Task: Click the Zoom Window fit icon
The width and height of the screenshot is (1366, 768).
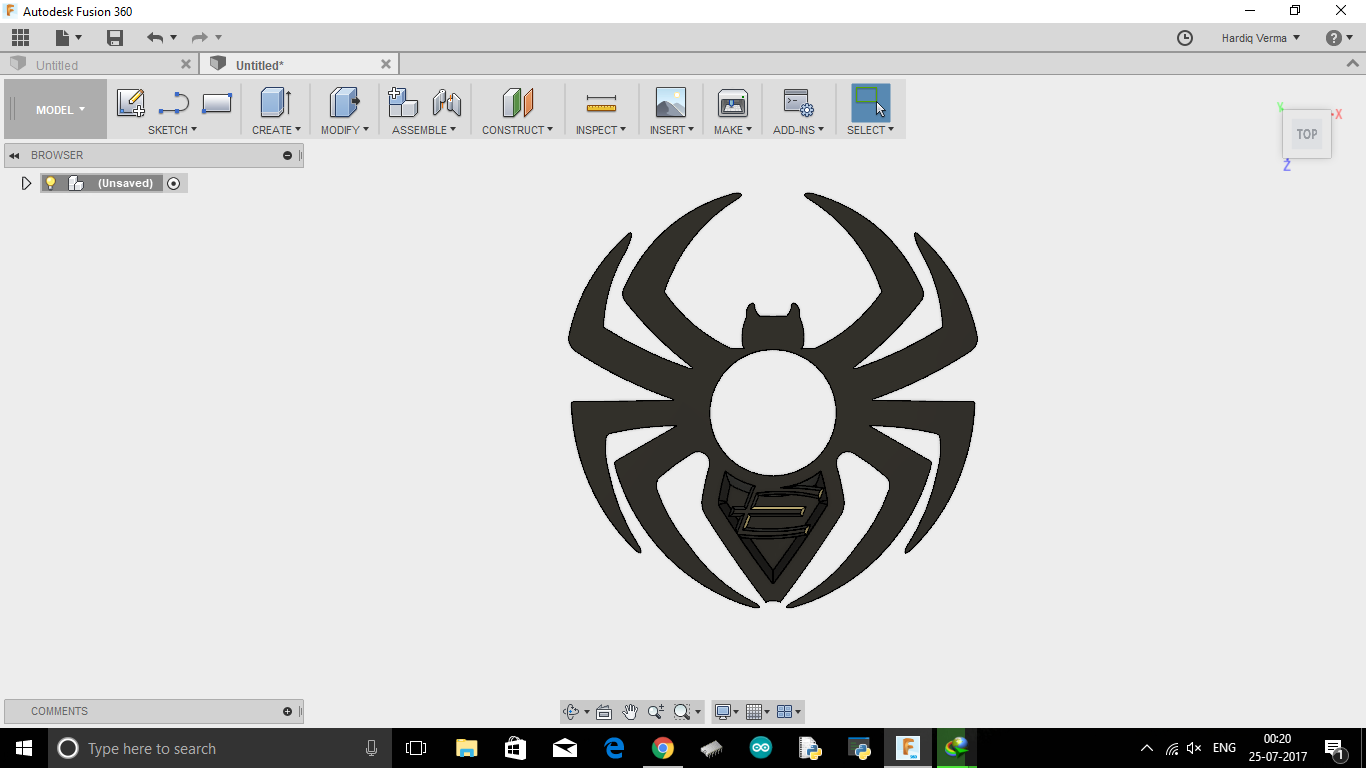Action: [x=682, y=712]
